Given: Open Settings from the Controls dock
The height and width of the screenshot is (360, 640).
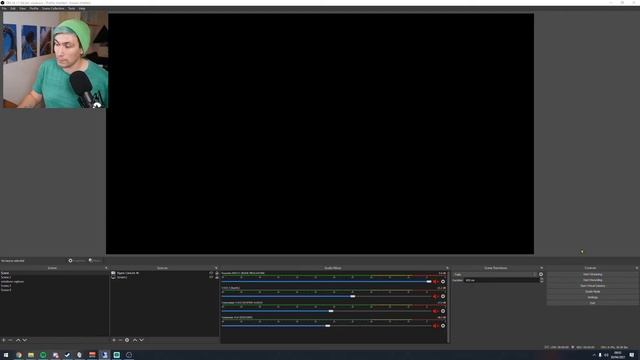Looking at the screenshot, I should coord(593,297).
